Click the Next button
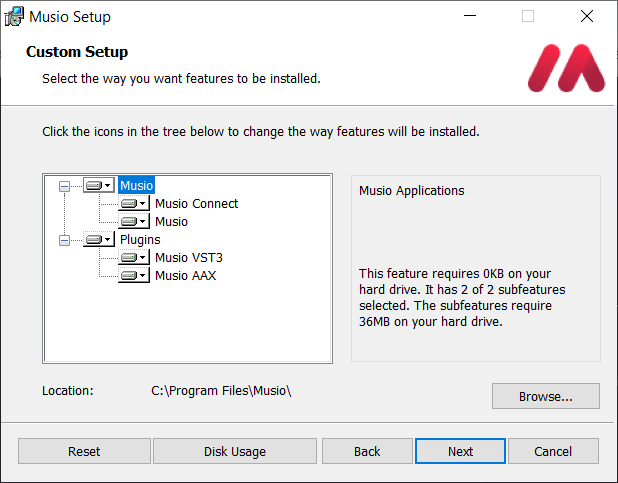Viewport: 618px width, 483px height. (x=460, y=451)
